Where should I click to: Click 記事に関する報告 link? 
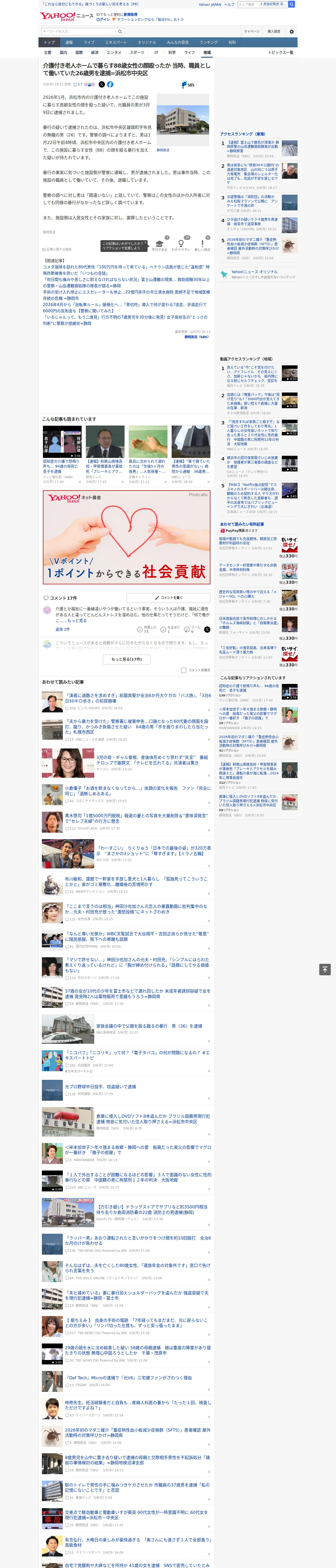click(x=57, y=249)
